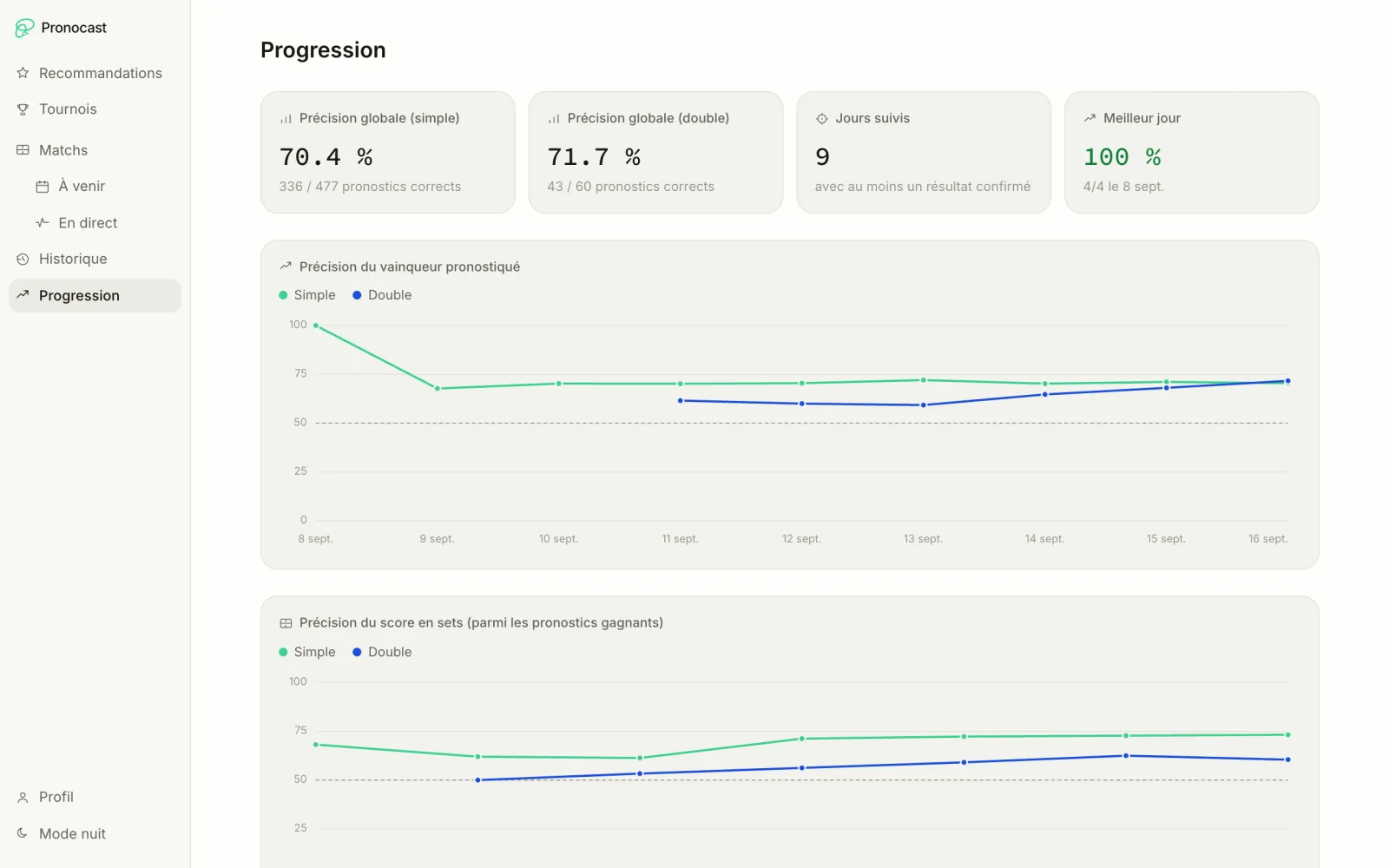Screen dimensions: 1389x868
Task: Click the Pronocast logo icon
Action: pos(24,28)
